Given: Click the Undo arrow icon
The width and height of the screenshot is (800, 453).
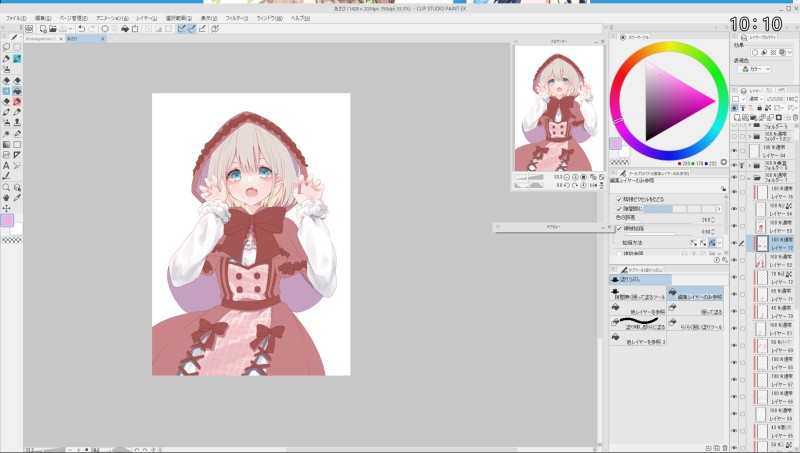Looking at the screenshot, I should pos(82,29).
